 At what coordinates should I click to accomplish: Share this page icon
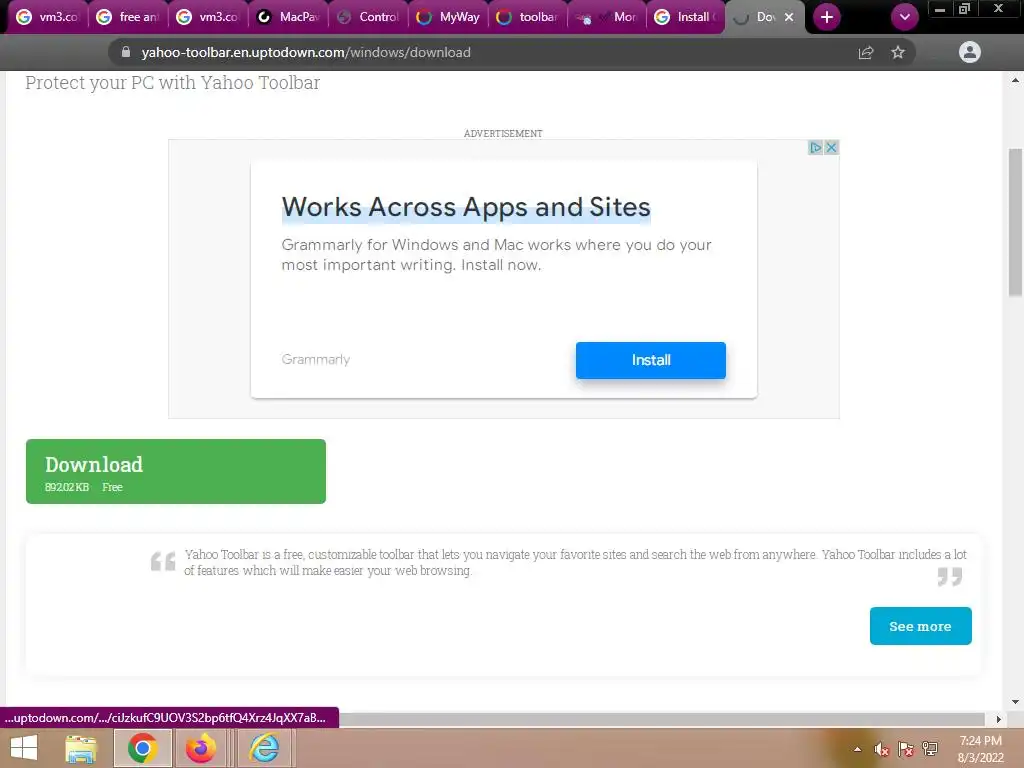pos(866,52)
